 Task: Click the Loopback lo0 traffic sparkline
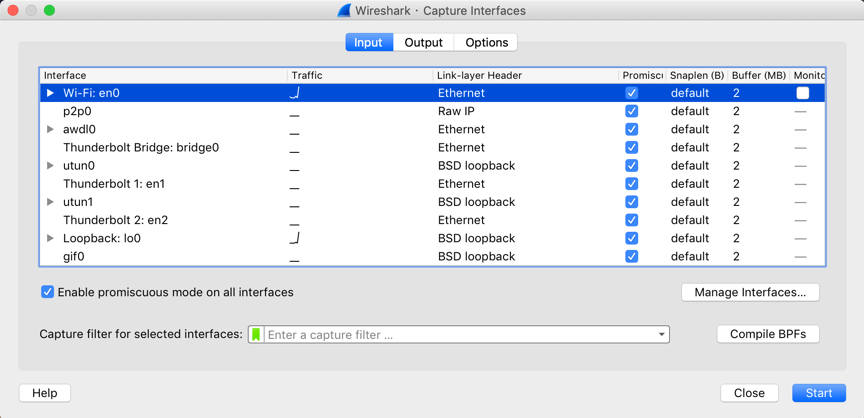[294, 238]
